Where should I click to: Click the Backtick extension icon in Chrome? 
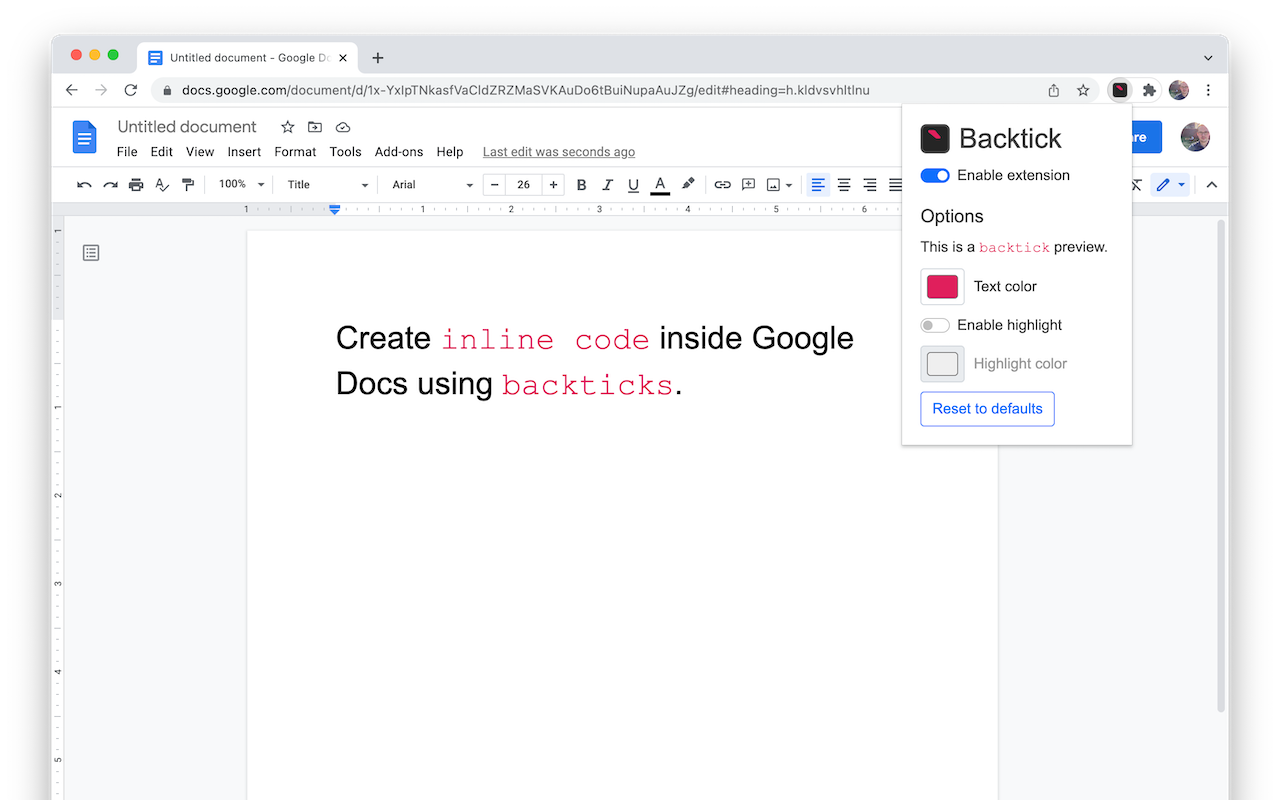[x=1120, y=90]
